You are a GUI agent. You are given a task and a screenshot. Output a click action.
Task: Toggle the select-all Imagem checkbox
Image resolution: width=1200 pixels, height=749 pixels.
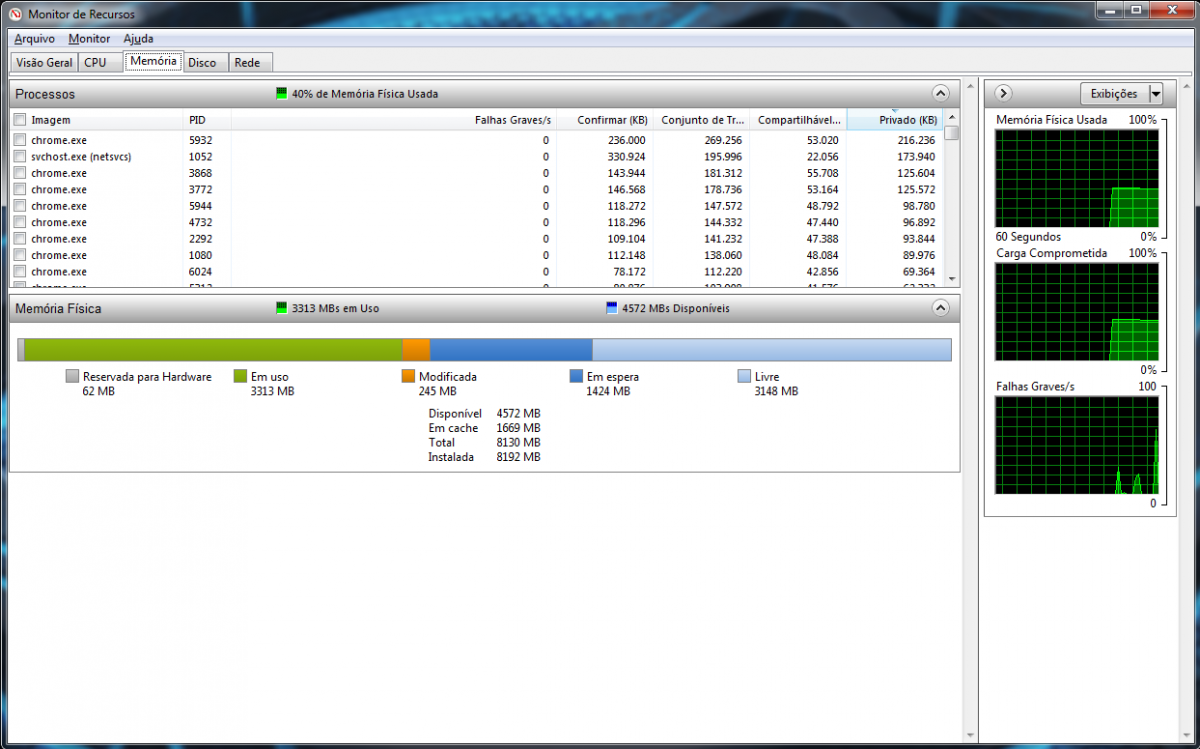pyautogui.click(x=19, y=120)
